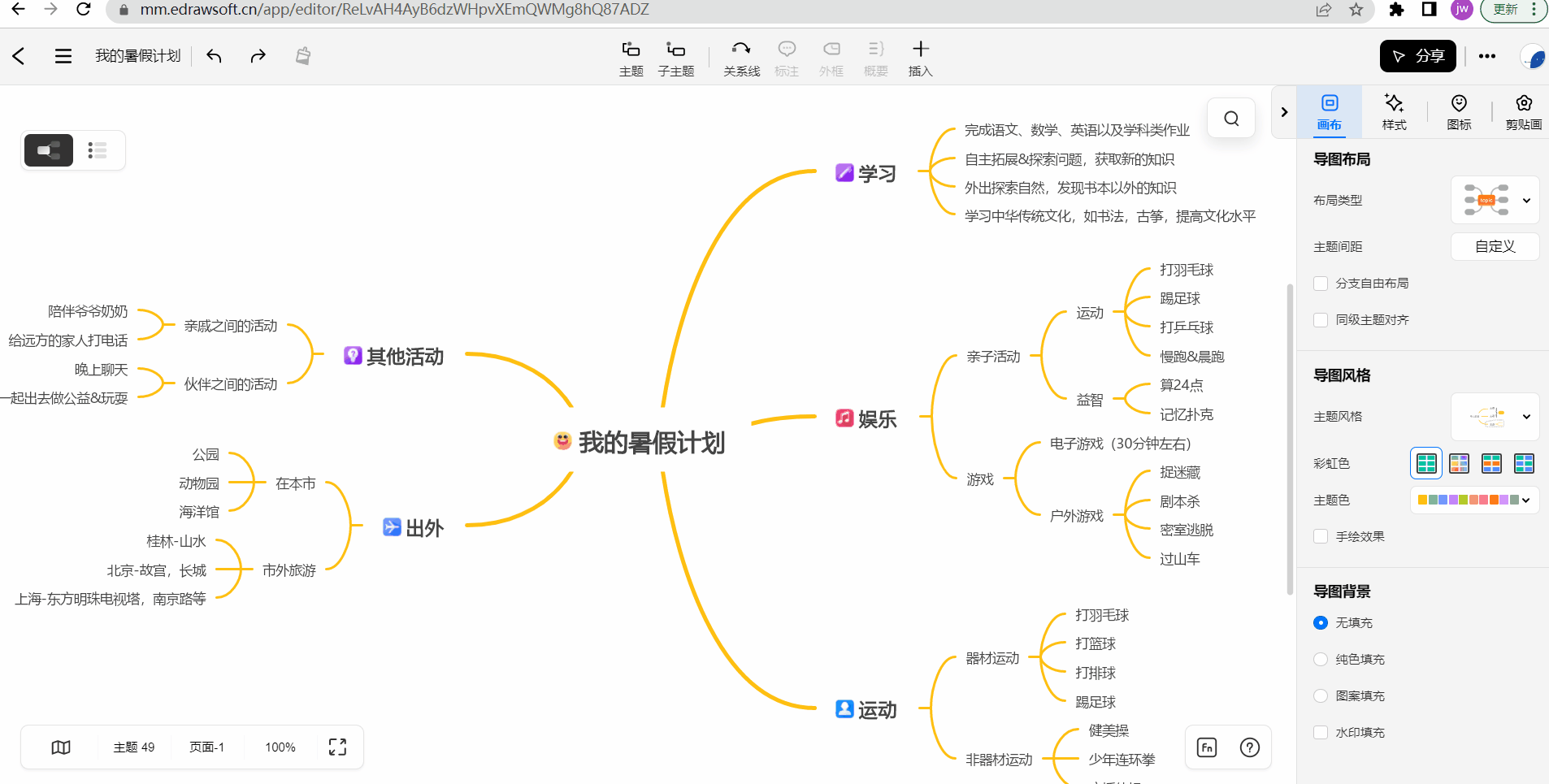Open the 100% zoom level control
Viewport: 1549px width, 784px height.
point(280,747)
